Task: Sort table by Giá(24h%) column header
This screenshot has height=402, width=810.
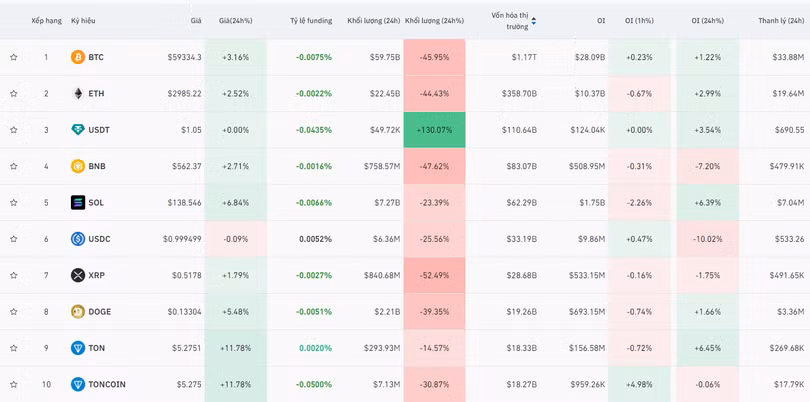Action: (236, 20)
